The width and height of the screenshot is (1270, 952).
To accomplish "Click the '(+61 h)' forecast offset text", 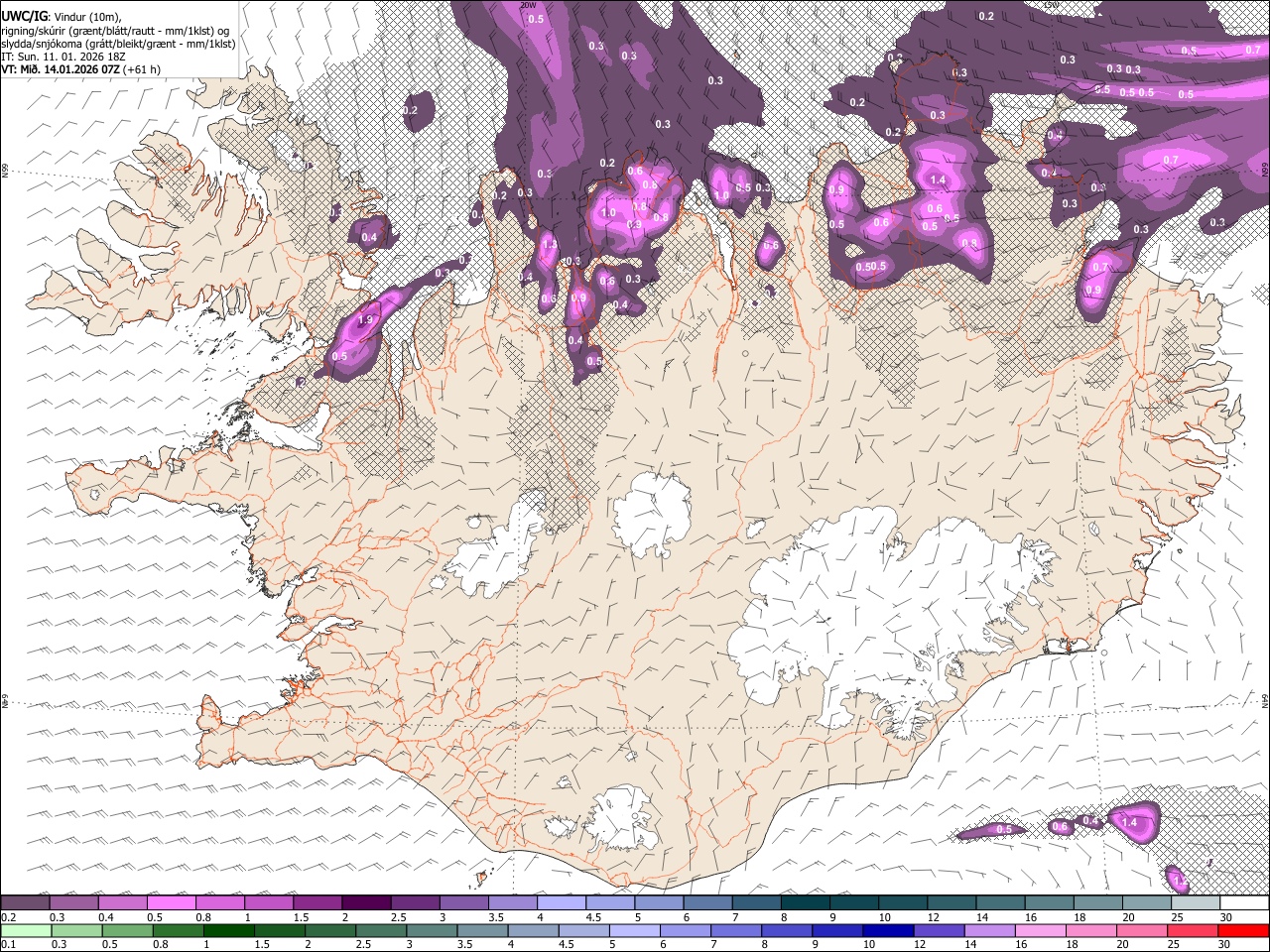I will [x=142, y=69].
